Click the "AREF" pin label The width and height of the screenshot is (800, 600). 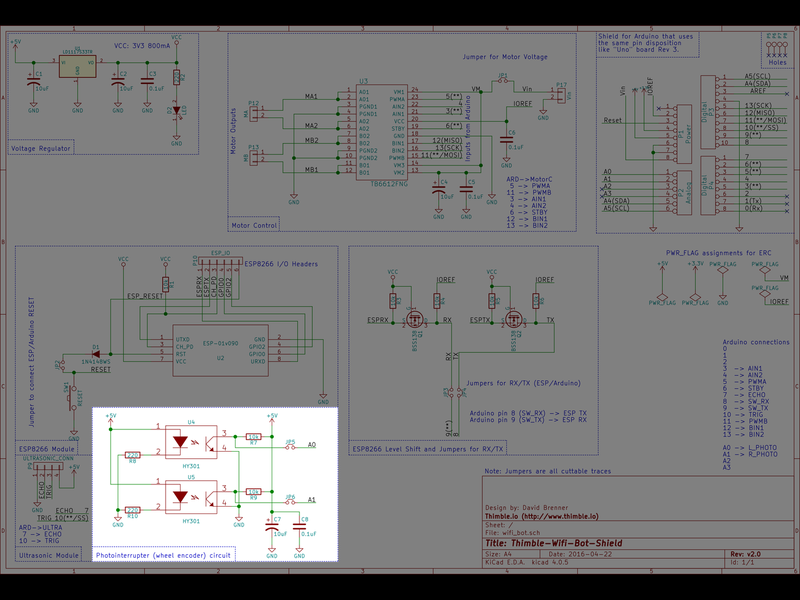pyautogui.click(x=758, y=91)
